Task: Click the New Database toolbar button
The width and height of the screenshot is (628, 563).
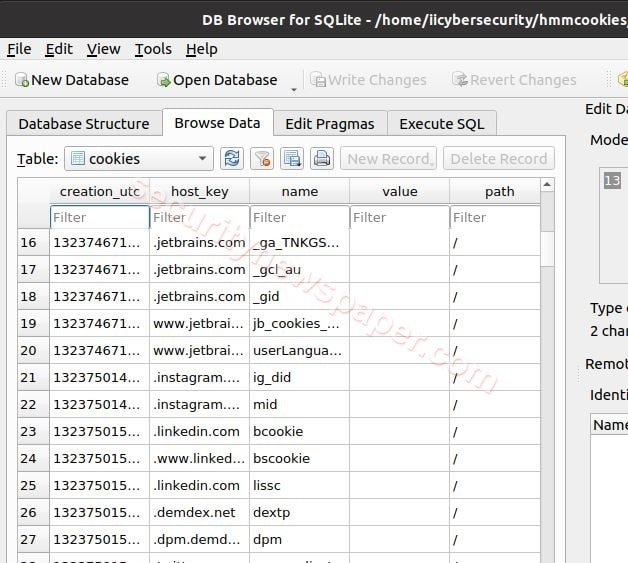Action: pos(72,80)
